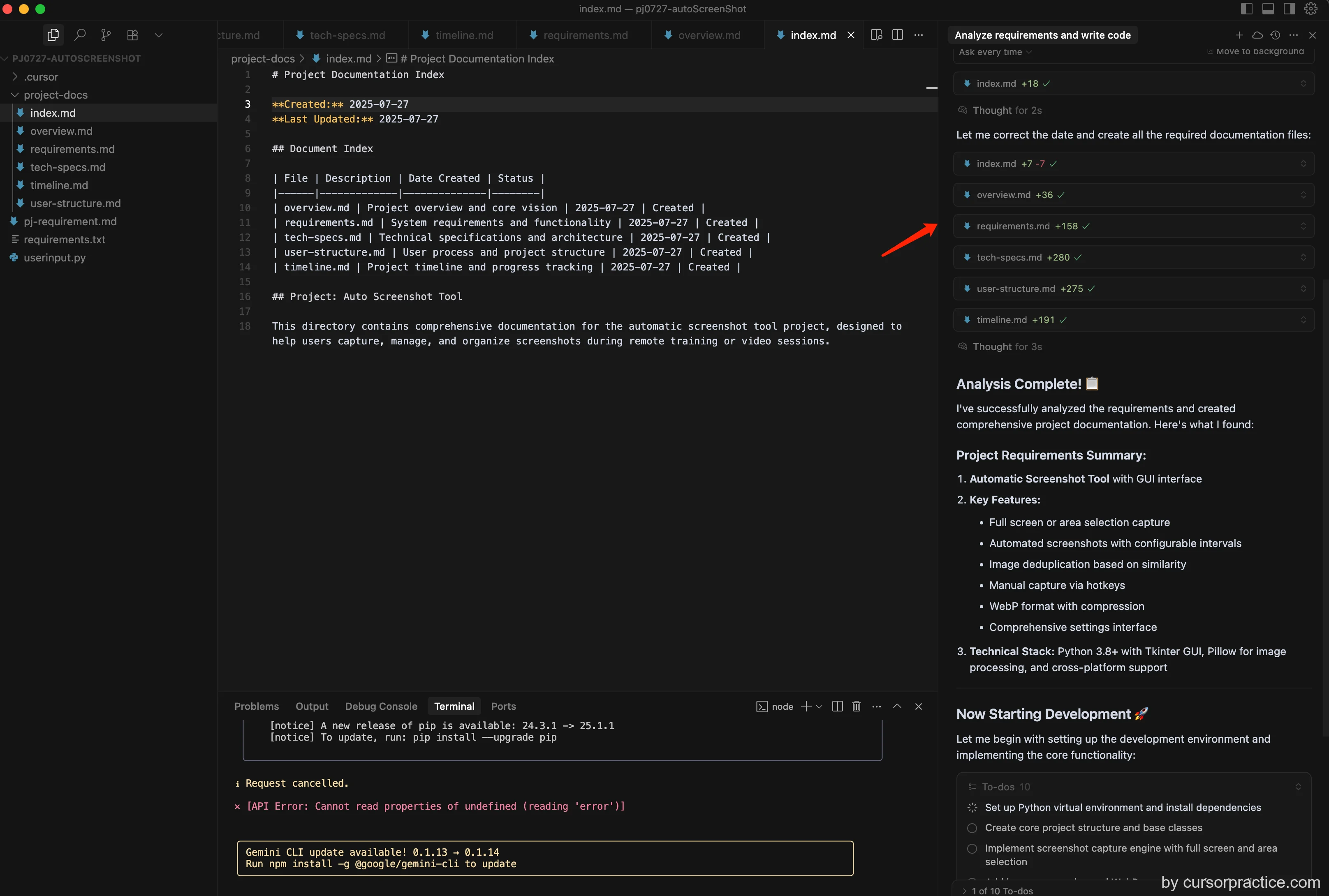Viewport: 1329px width, 896px height.
Task: Split the terminal icon
Action: pyautogui.click(x=838, y=706)
